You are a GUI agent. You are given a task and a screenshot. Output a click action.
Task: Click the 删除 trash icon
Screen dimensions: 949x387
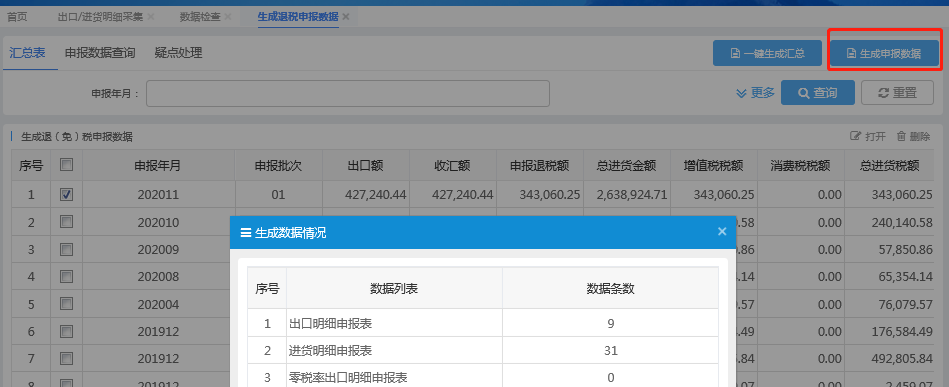[x=901, y=136]
